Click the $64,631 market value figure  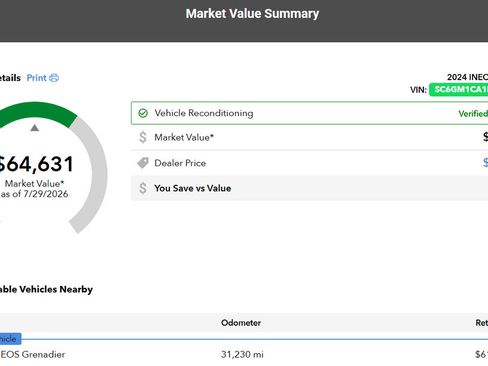click(x=36, y=164)
